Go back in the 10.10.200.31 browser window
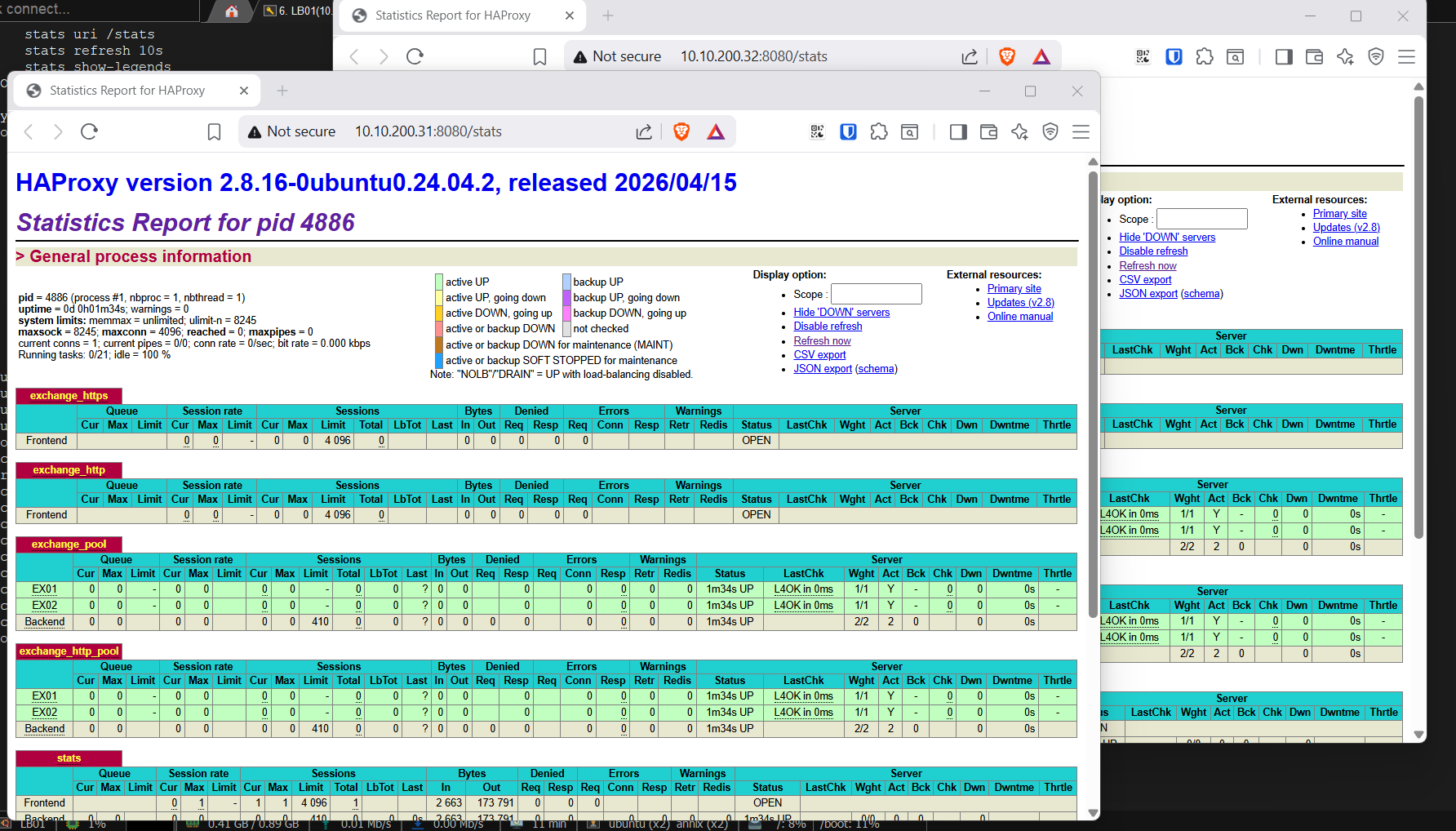The width and height of the screenshot is (1456, 831). pos(29,131)
